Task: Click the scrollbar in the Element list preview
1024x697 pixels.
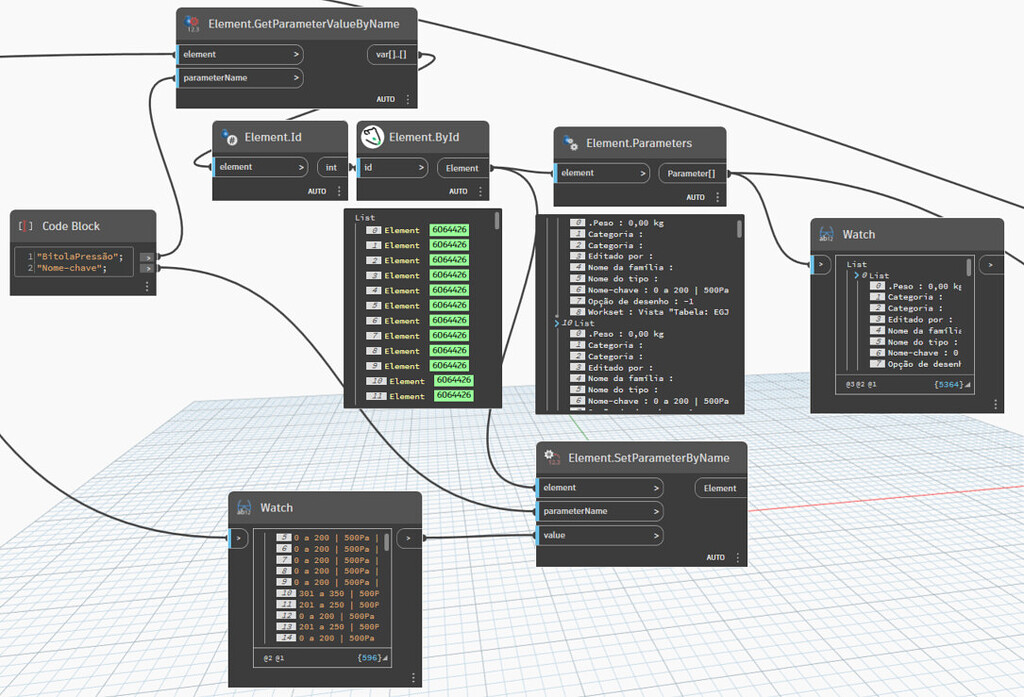Action: 497,220
